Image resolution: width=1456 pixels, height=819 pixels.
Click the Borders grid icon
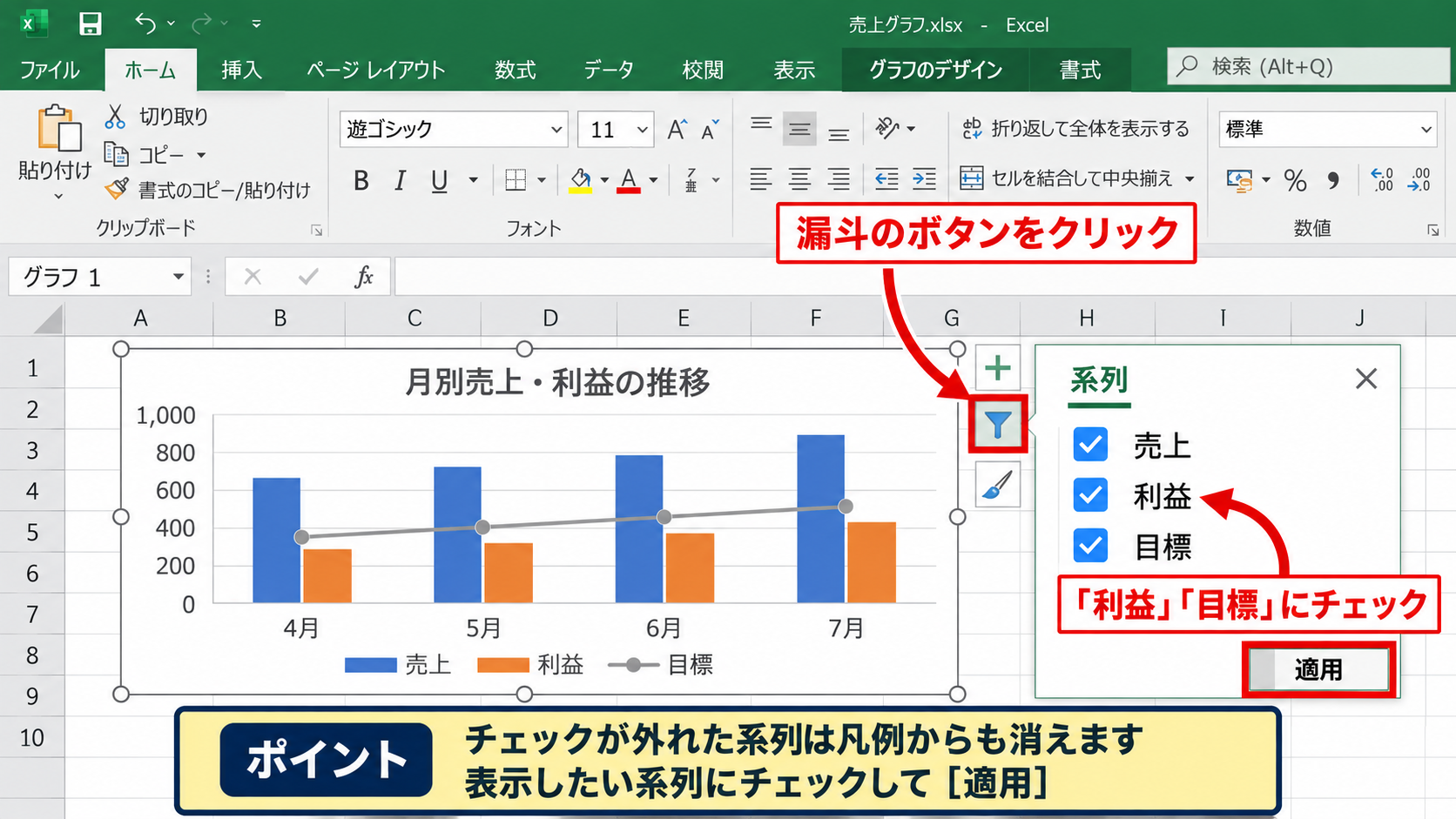[x=516, y=180]
